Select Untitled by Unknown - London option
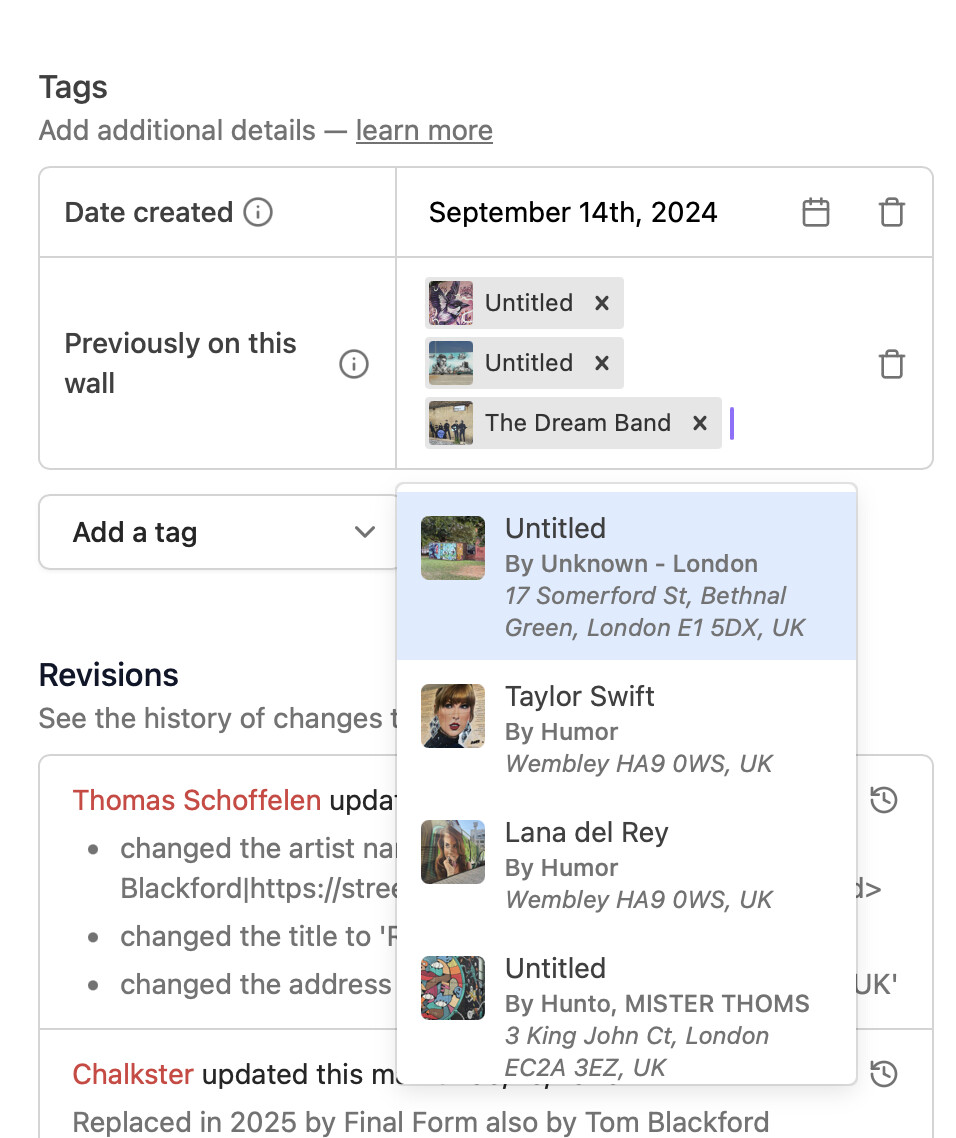This screenshot has height=1138, width=956. (626, 576)
